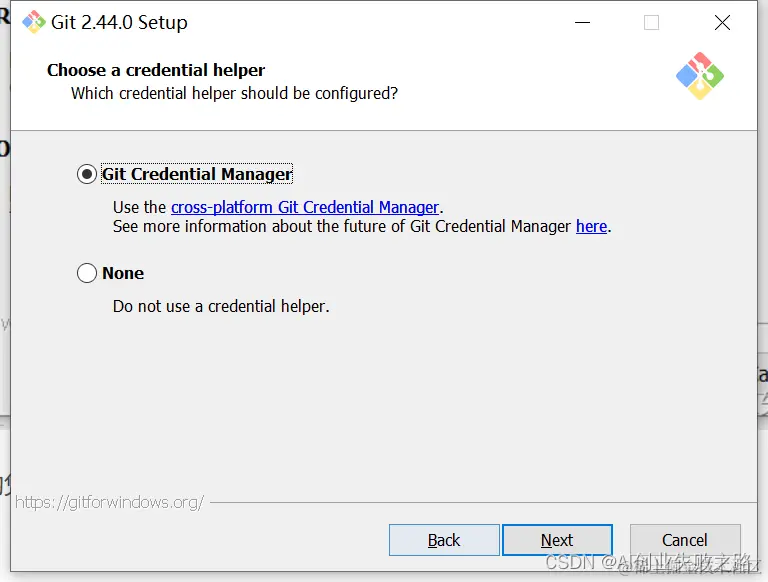Viewport: 768px width, 582px height.
Task: Open the cross-platform Git Credential Manager link
Action: click(305, 207)
